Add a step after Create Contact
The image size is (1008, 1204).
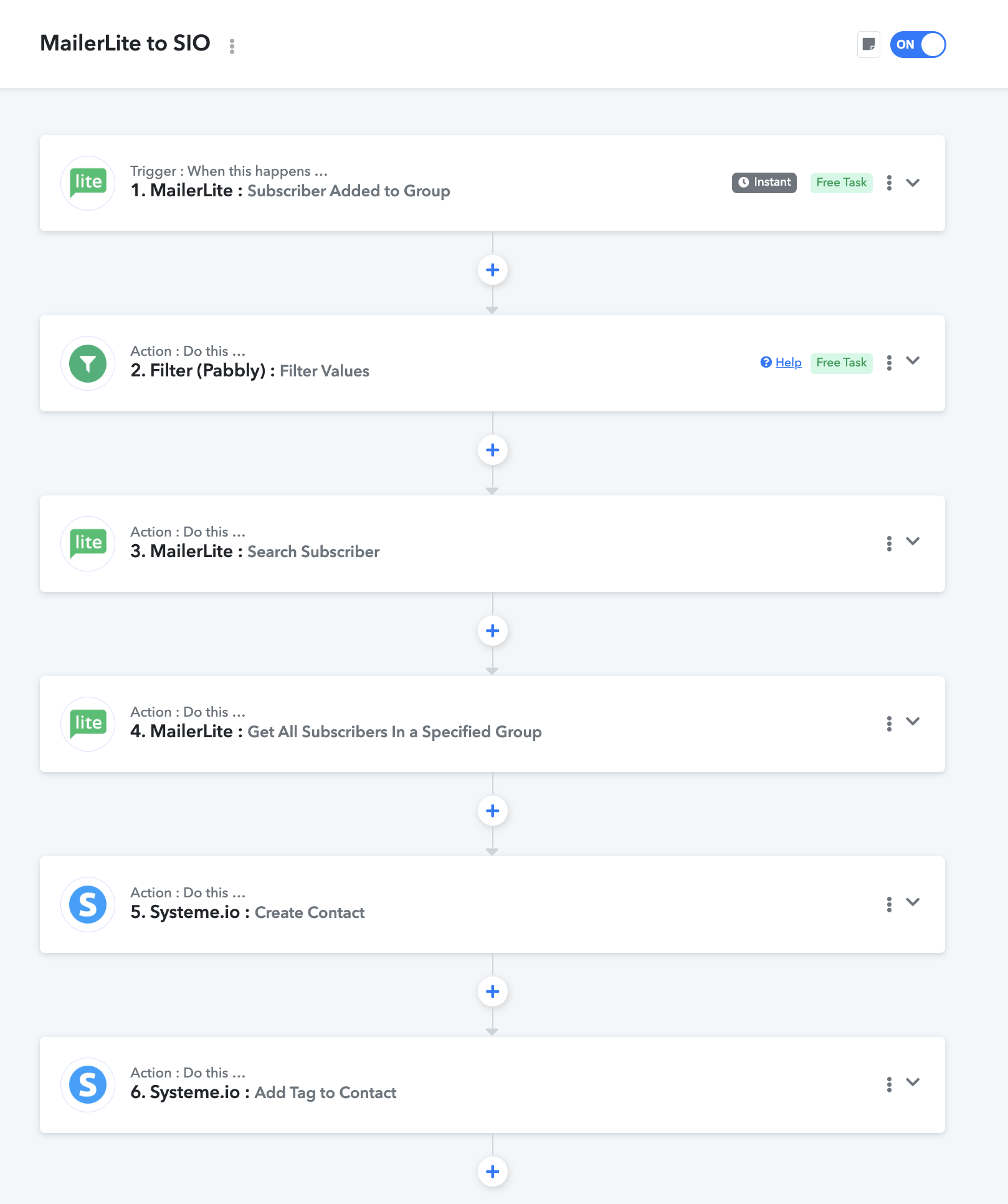pyautogui.click(x=493, y=991)
